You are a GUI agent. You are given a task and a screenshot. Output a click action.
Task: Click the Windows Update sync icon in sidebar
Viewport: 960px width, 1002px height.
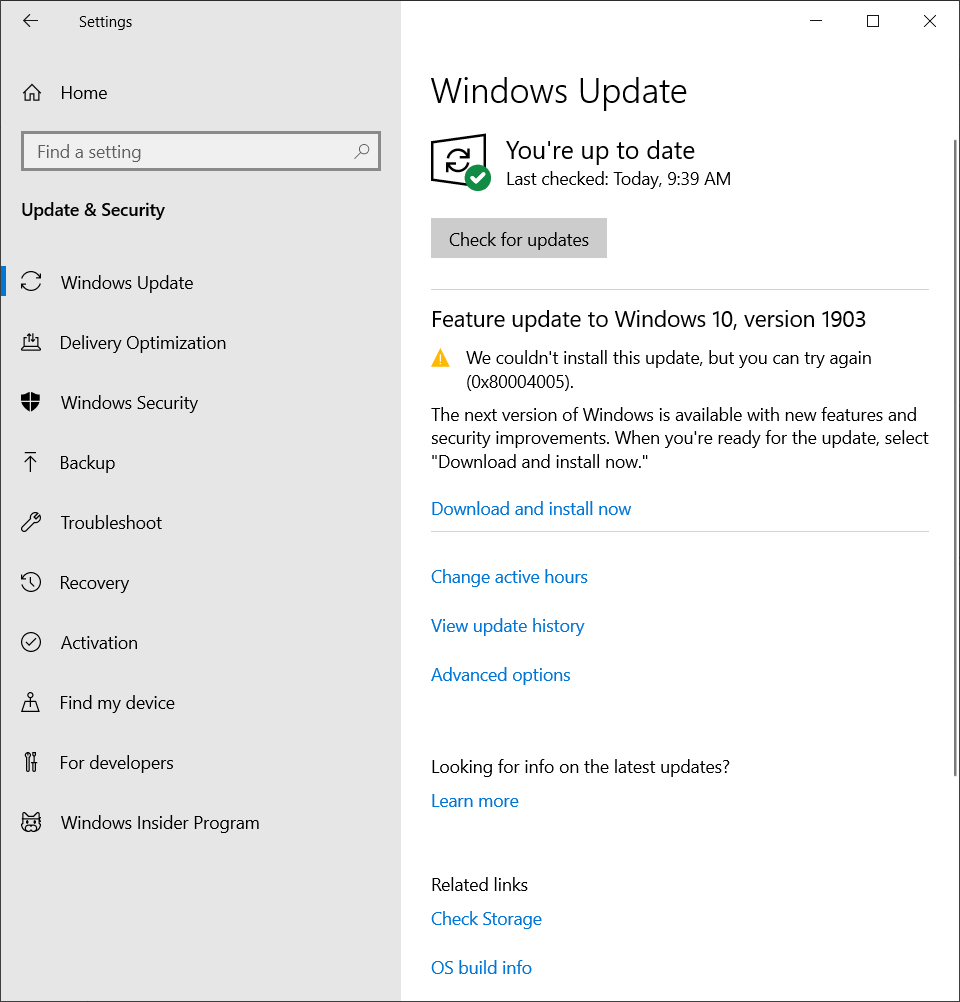pos(31,282)
